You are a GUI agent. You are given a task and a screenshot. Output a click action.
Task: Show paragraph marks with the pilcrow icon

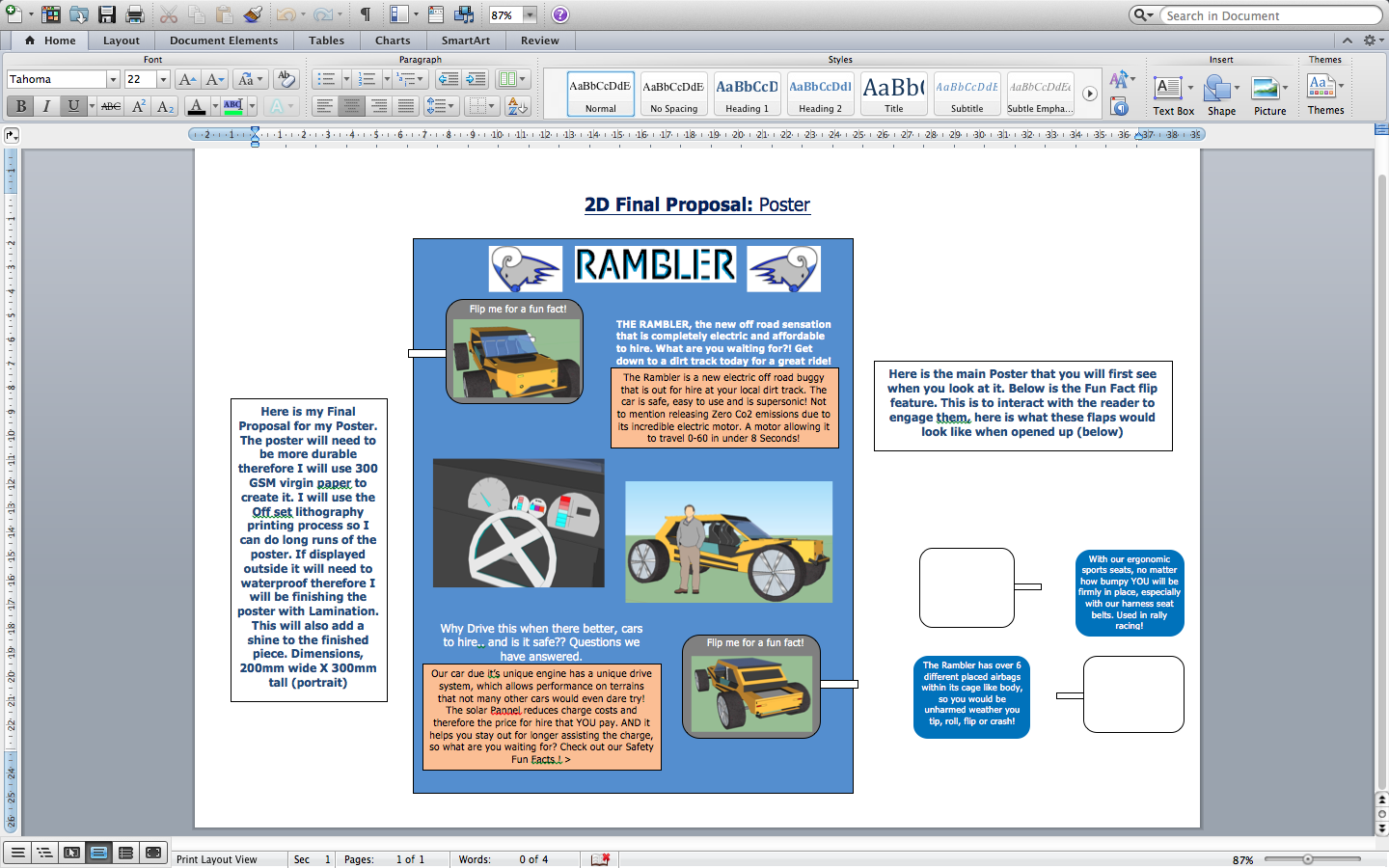[x=364, y=14]
